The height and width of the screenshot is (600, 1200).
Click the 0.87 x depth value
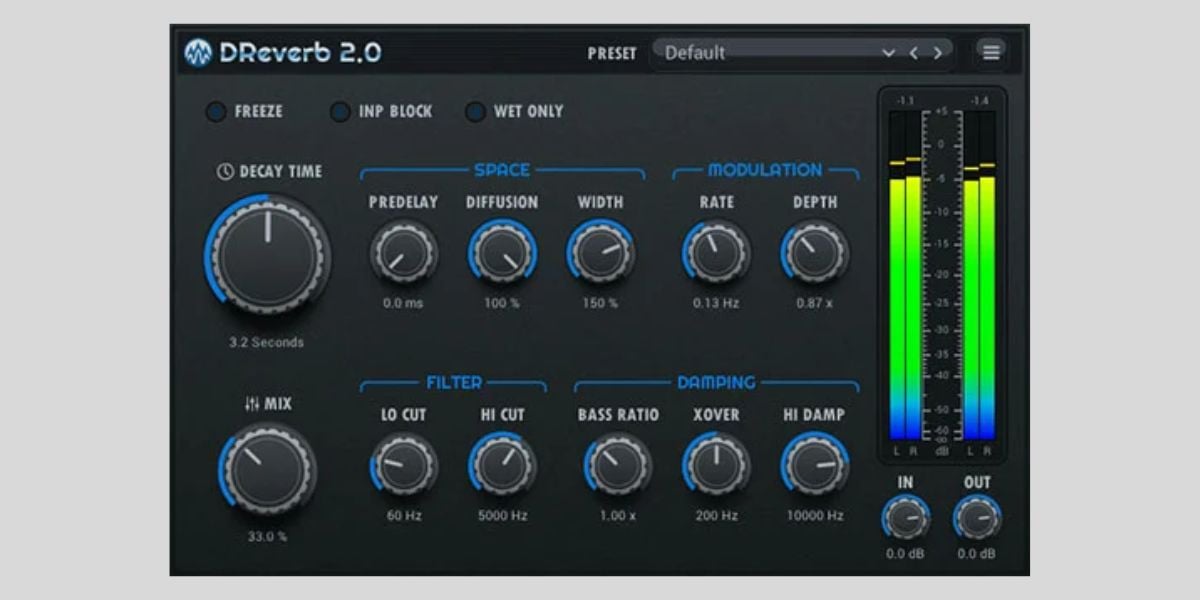pos(814,302)
